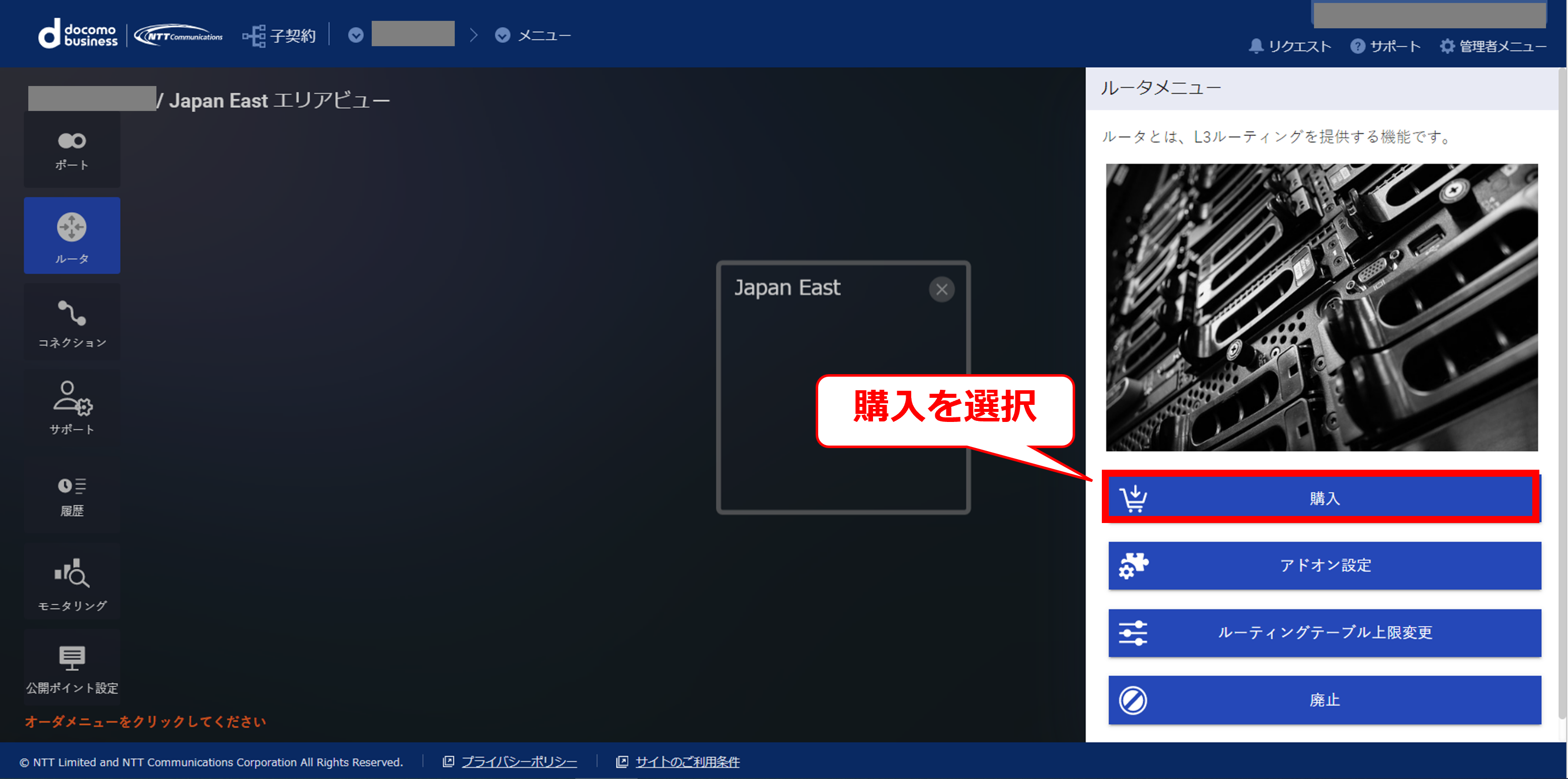
Task: Click the NTT Communications logo
Action: 179,35
